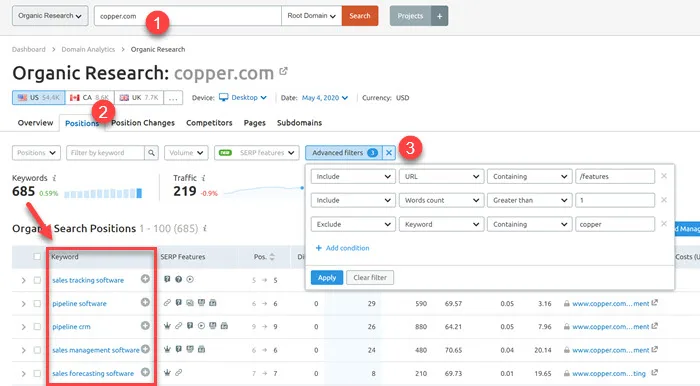Switch to the Subdomains tab

299,123
